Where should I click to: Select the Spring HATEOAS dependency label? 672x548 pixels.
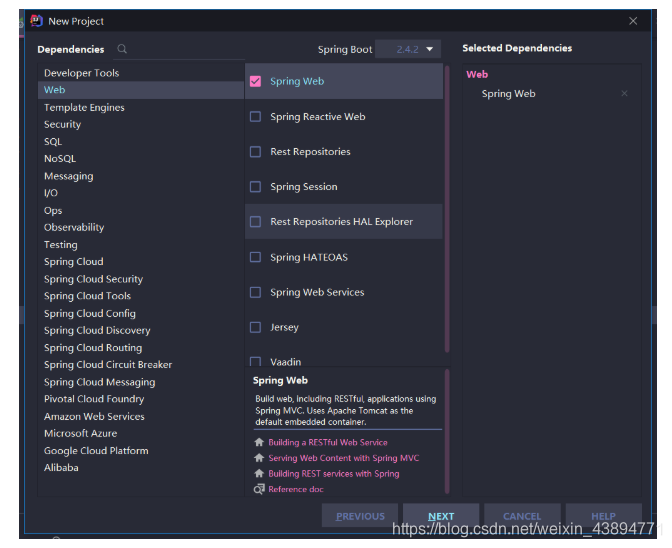coord(309,257)
